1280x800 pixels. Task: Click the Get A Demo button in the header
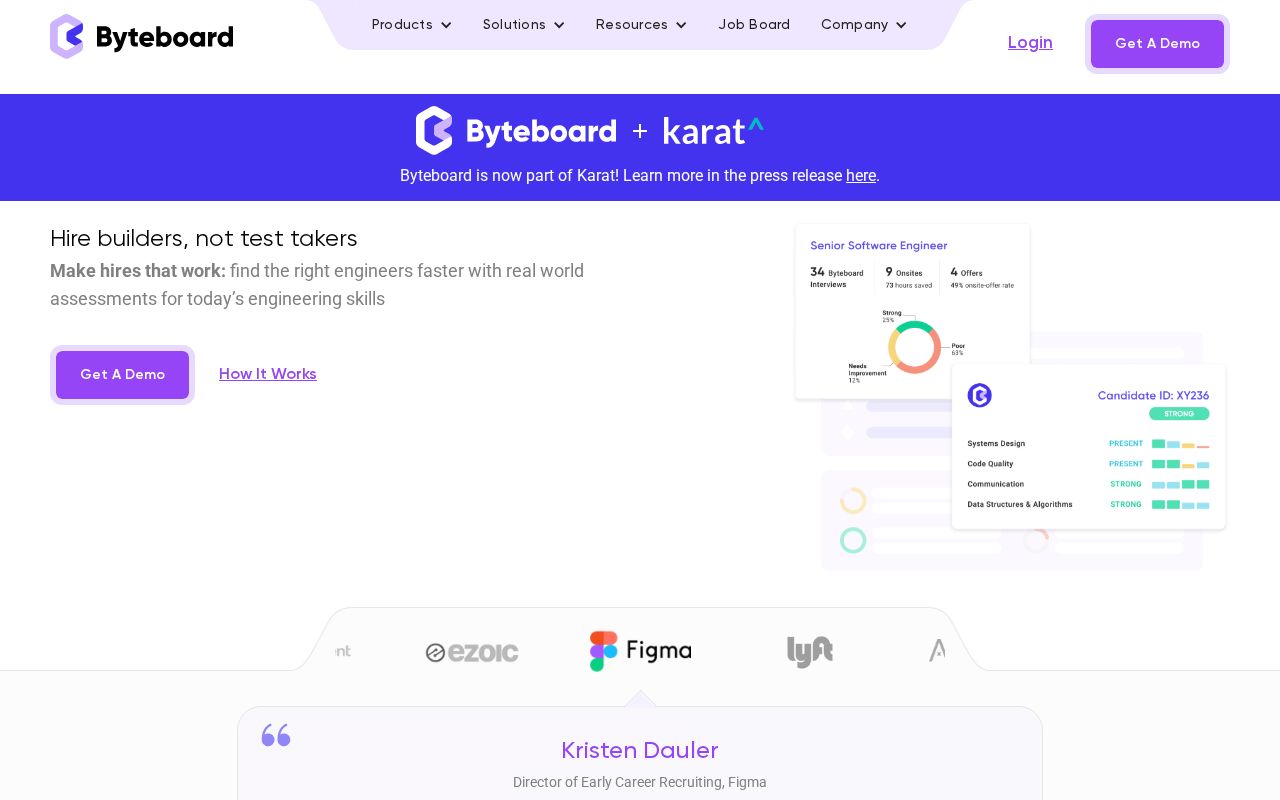click(x=1157, y=44)
